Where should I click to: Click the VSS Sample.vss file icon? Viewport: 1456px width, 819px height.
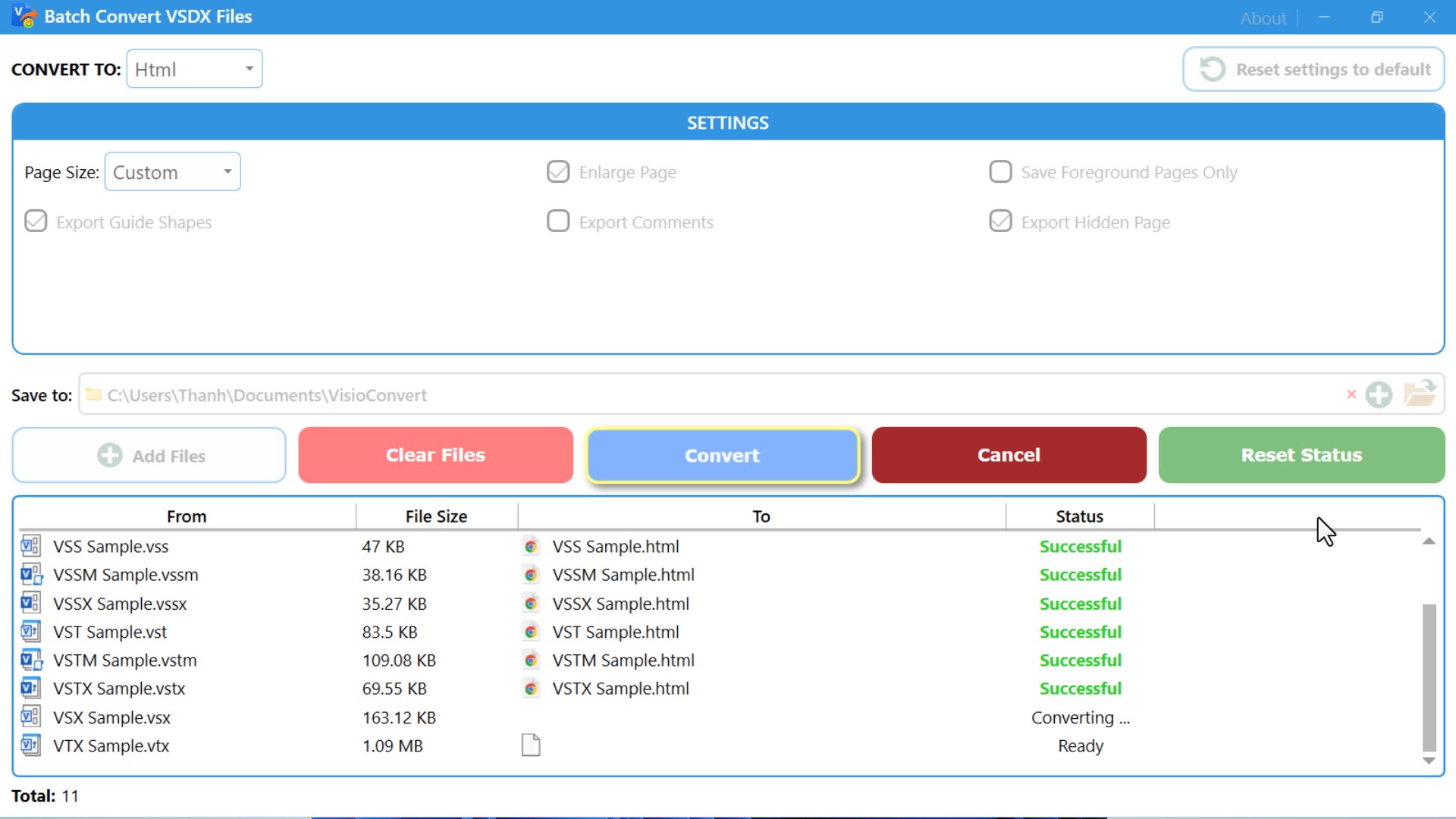point(31,546)
